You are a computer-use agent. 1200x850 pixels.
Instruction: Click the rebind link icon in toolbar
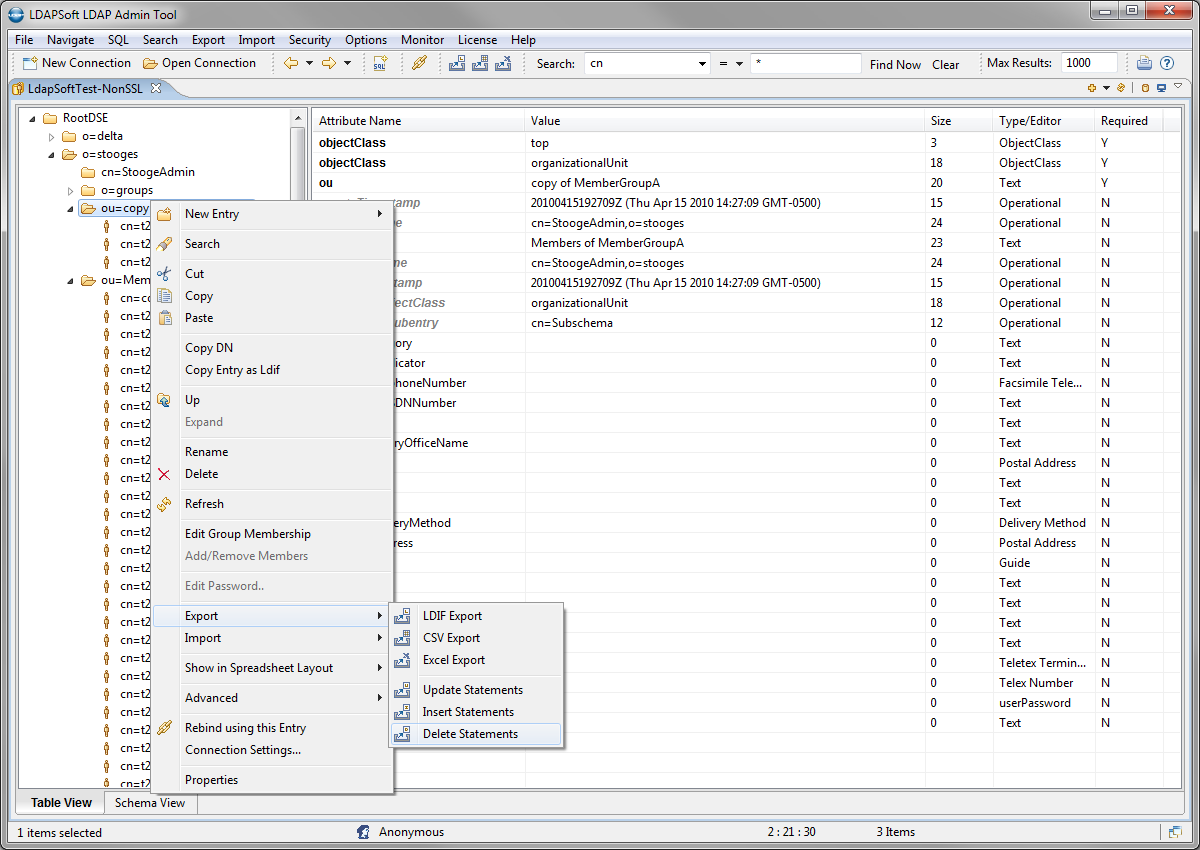click(x=420, y=63)
